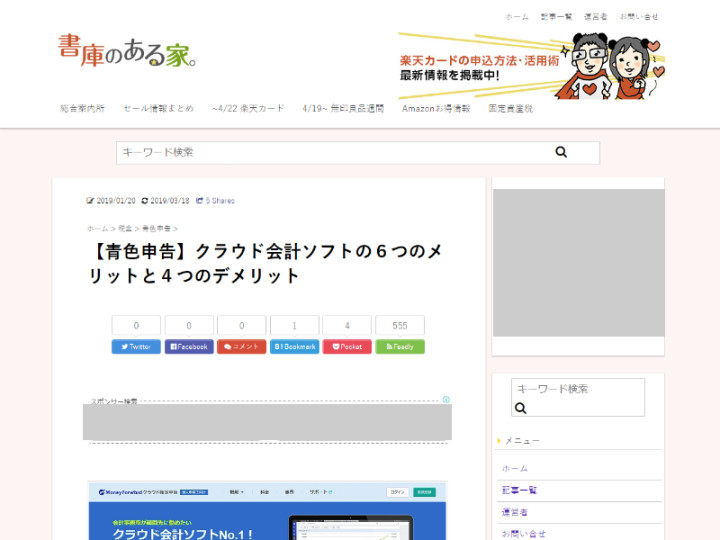
Task: Click the sidebar gray ad block
Action: pyautogui.click(x=579, y=263)
